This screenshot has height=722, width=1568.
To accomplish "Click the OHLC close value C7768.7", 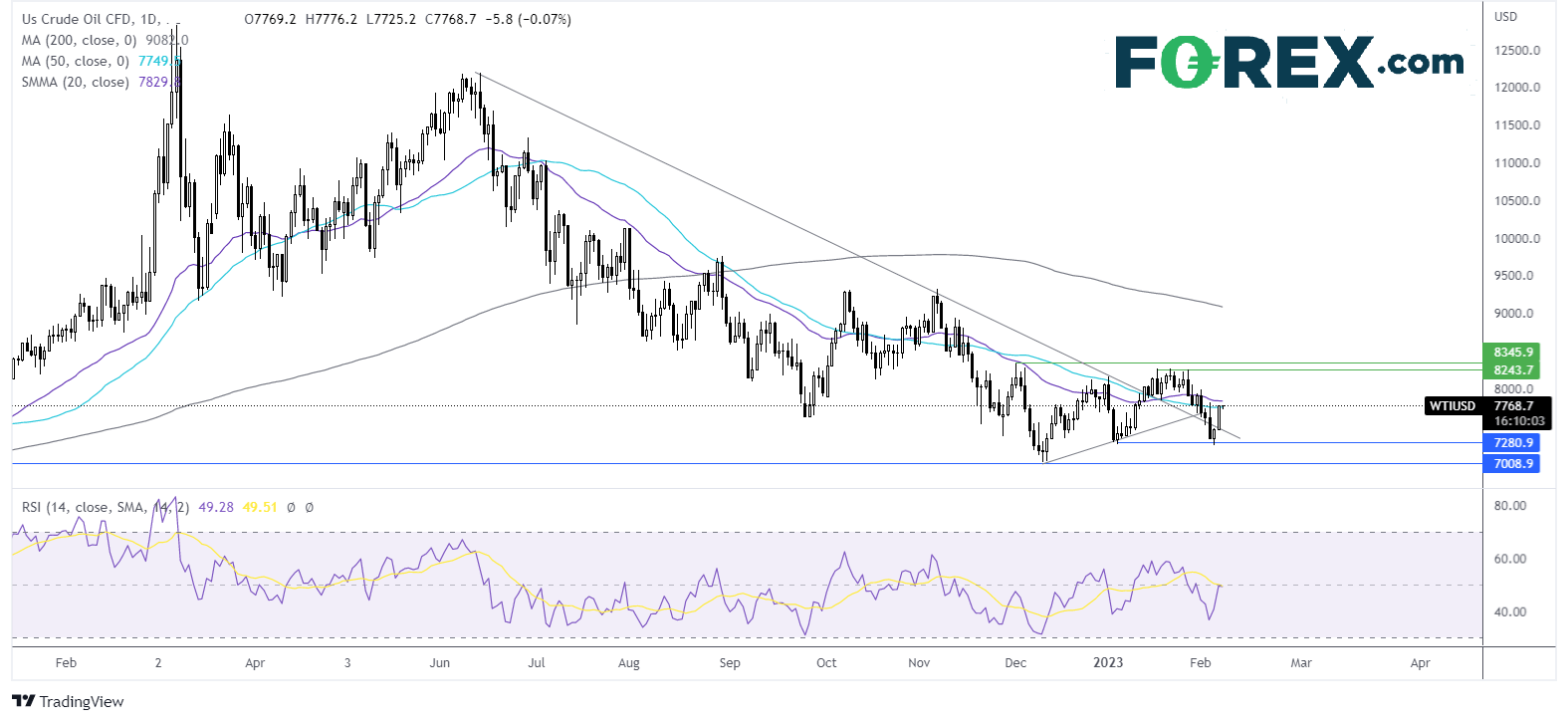I will (x=450, y=19).
